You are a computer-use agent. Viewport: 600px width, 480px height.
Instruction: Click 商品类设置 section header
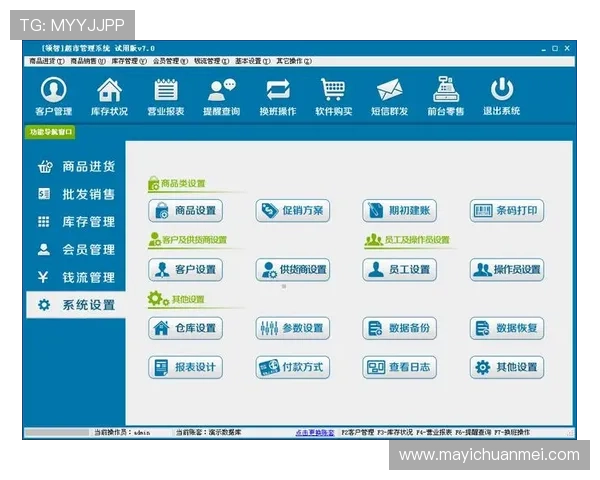tap(177, 183)
